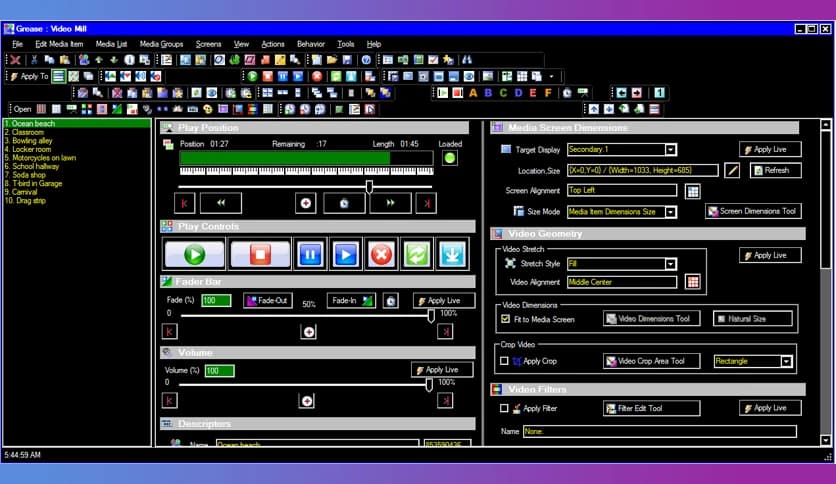The image size is (836, 484).
Task: Click the large blue Pause button
Action: click(x=310, y=254)
